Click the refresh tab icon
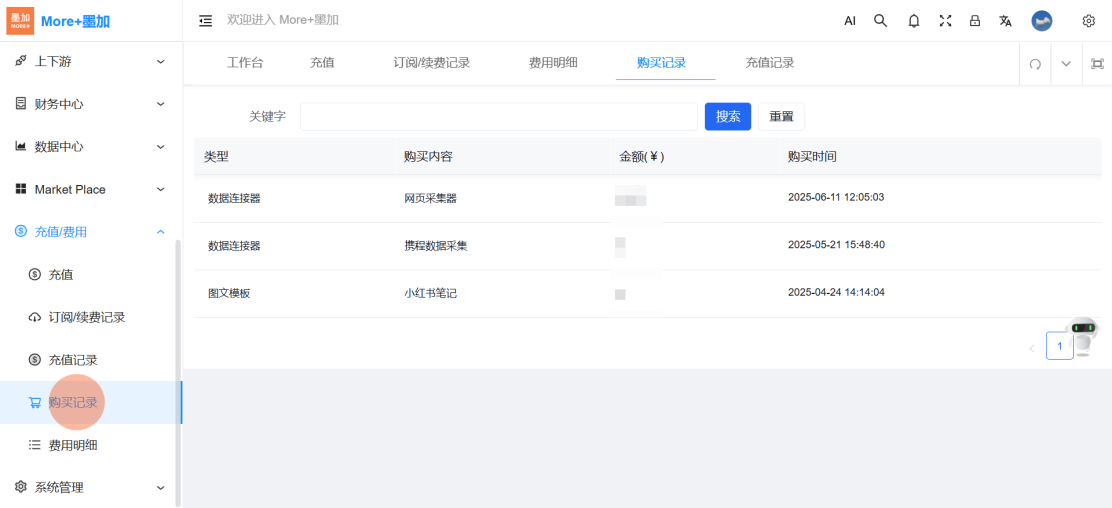The image size is (1112, 508). point(1035,64)
